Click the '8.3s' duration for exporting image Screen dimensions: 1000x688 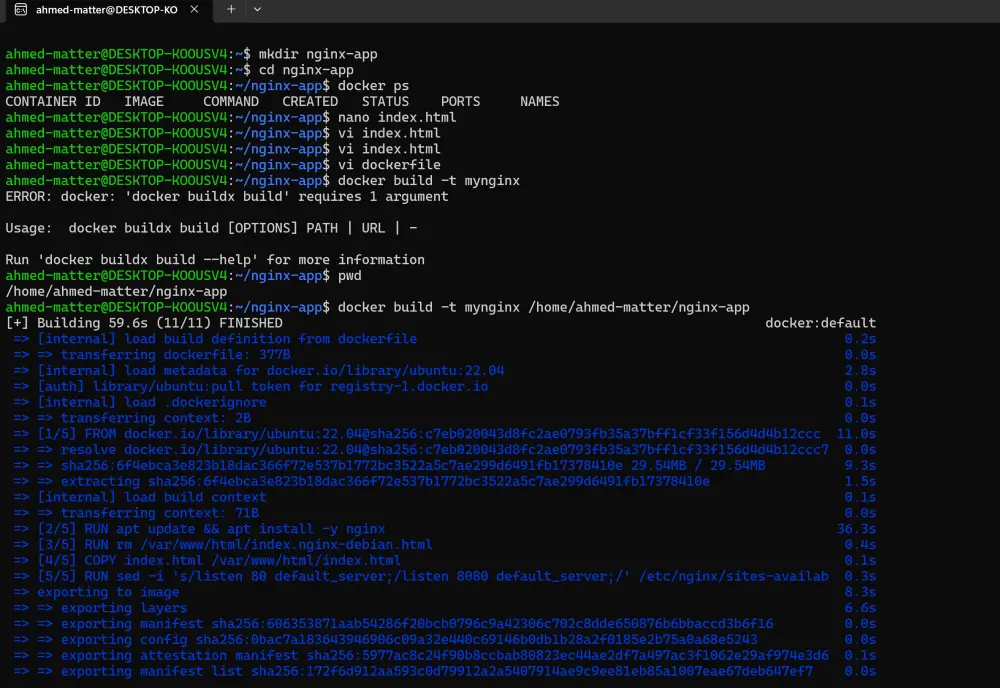[x=860, y=592]
